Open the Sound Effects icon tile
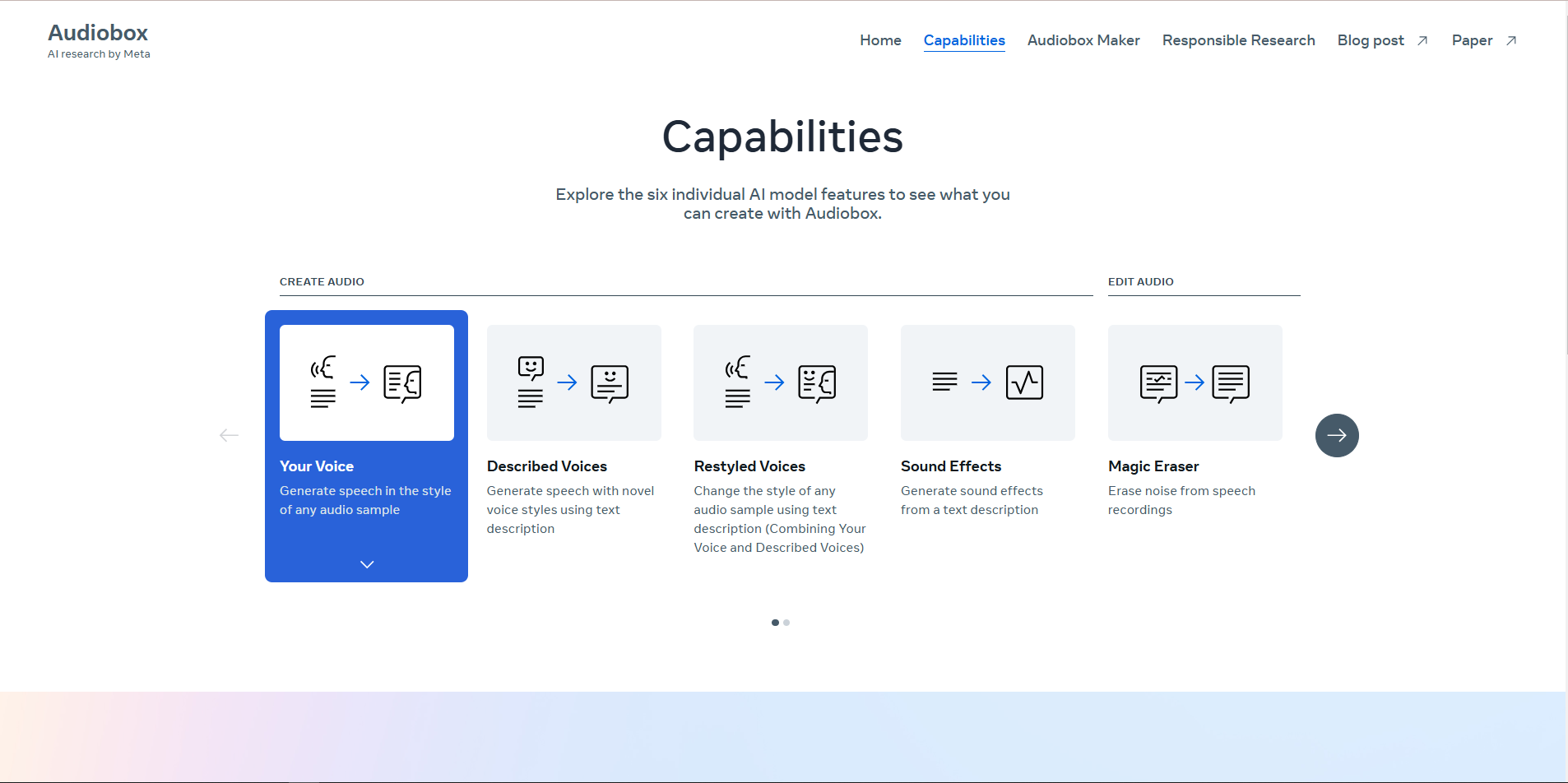1568x783 pixels. click(988, 382)
